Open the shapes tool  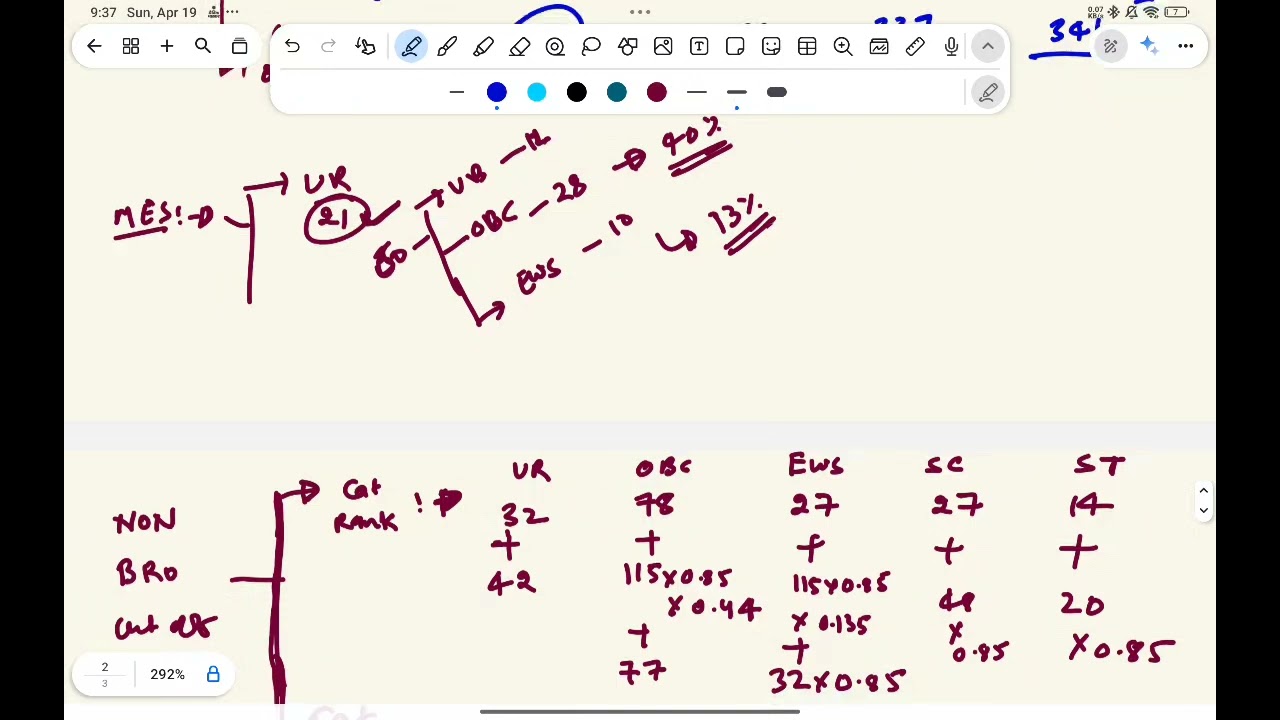tap(627, 46)
